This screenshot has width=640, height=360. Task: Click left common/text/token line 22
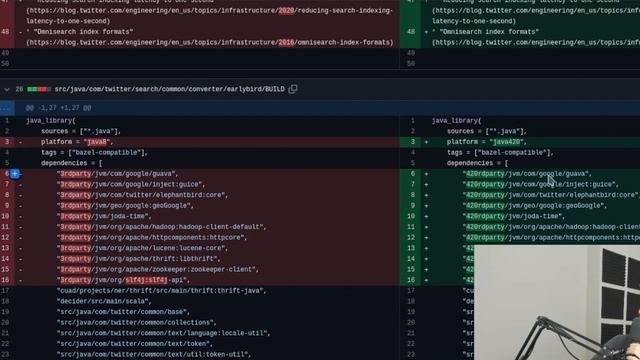tap(135, 344)
